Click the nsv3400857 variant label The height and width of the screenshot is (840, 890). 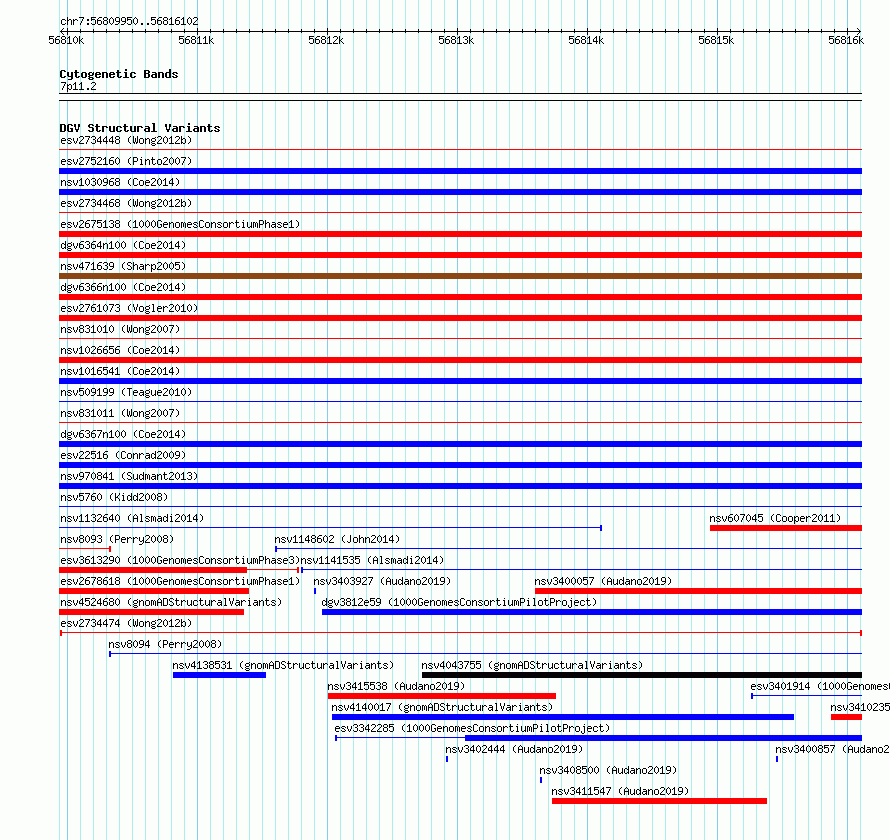[833, 749]
